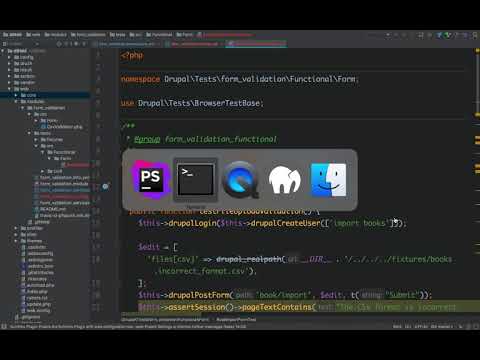480x360 pixels.
Task: Expand the config folder arrow
Action: pos(9,57)
